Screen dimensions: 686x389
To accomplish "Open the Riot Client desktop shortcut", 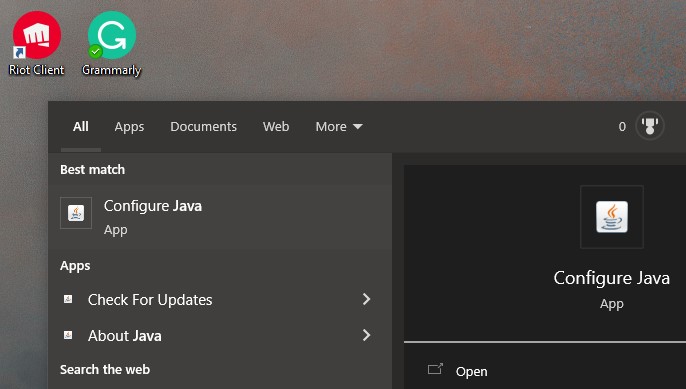I will [37, 43].
